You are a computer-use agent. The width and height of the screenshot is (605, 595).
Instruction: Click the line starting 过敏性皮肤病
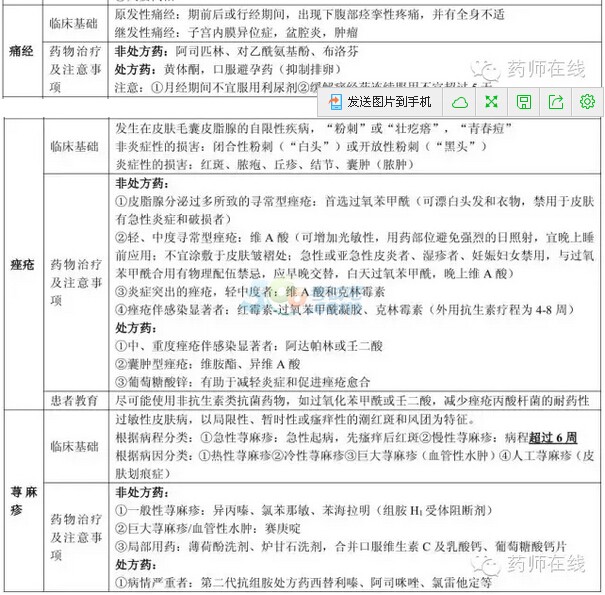tap(295, 419)
